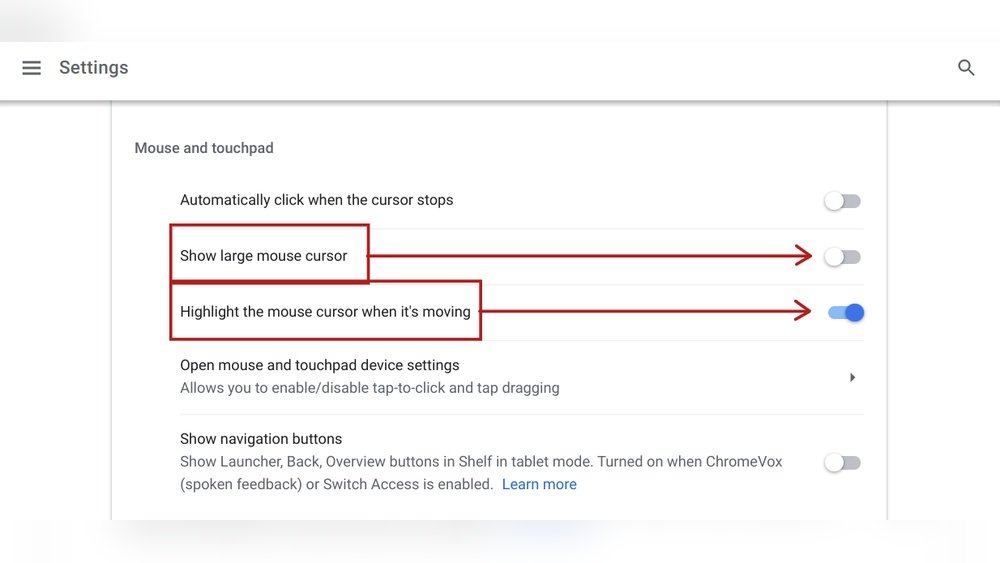Viewport: 1000px width, 563px height.
Task: Turn on the Show navigation buttons switch
Action: pyautogui.click(x=842, y=463)
